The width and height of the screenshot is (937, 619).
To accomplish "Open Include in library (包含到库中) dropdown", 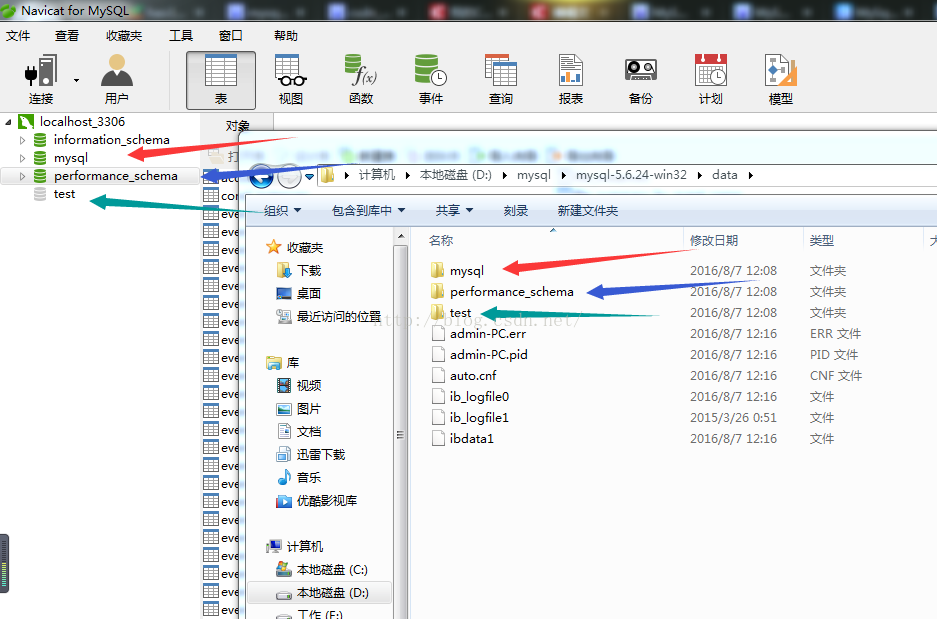I will pos(368,210).
